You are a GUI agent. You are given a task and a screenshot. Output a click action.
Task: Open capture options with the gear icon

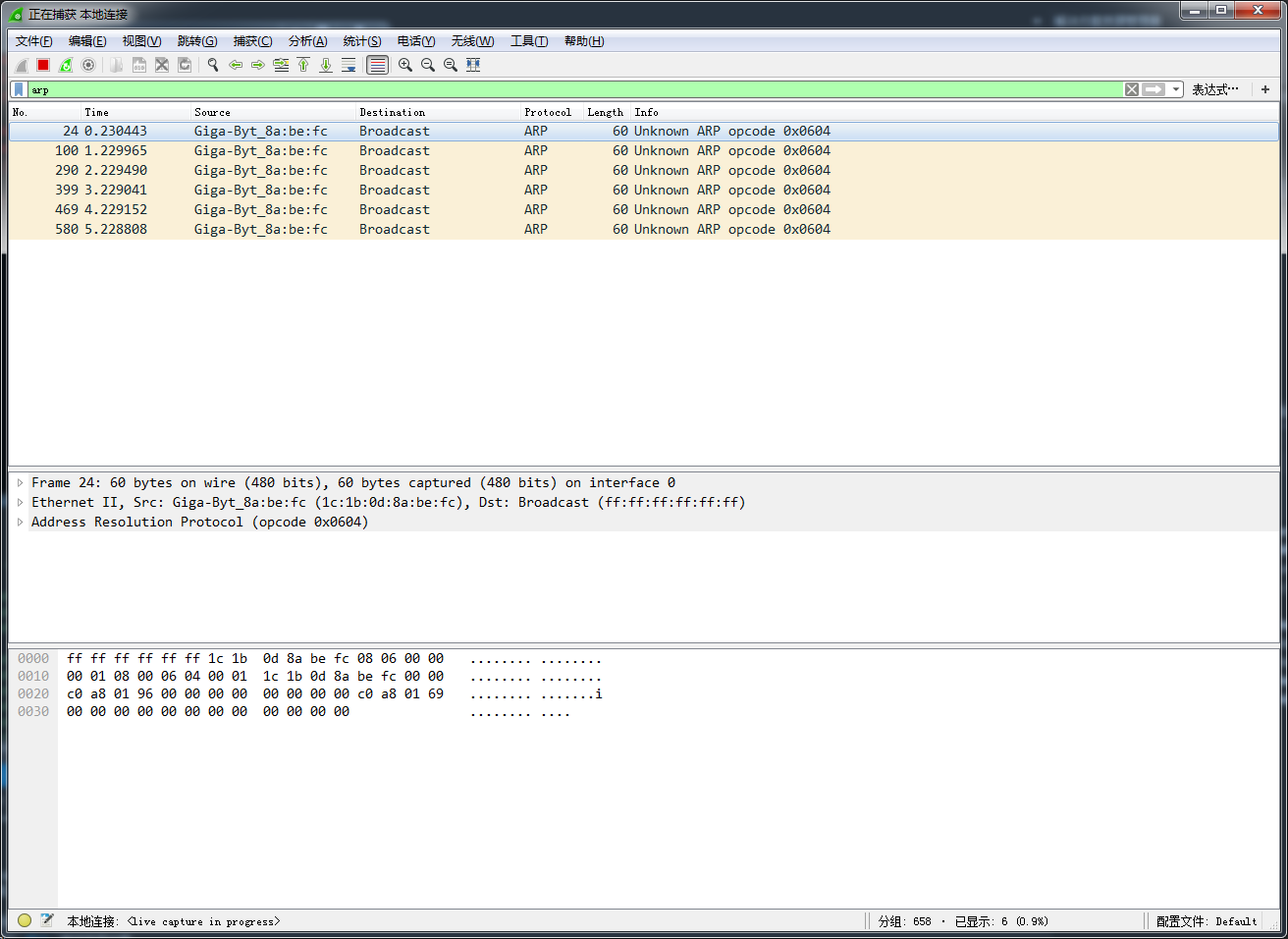click(88, 65)
